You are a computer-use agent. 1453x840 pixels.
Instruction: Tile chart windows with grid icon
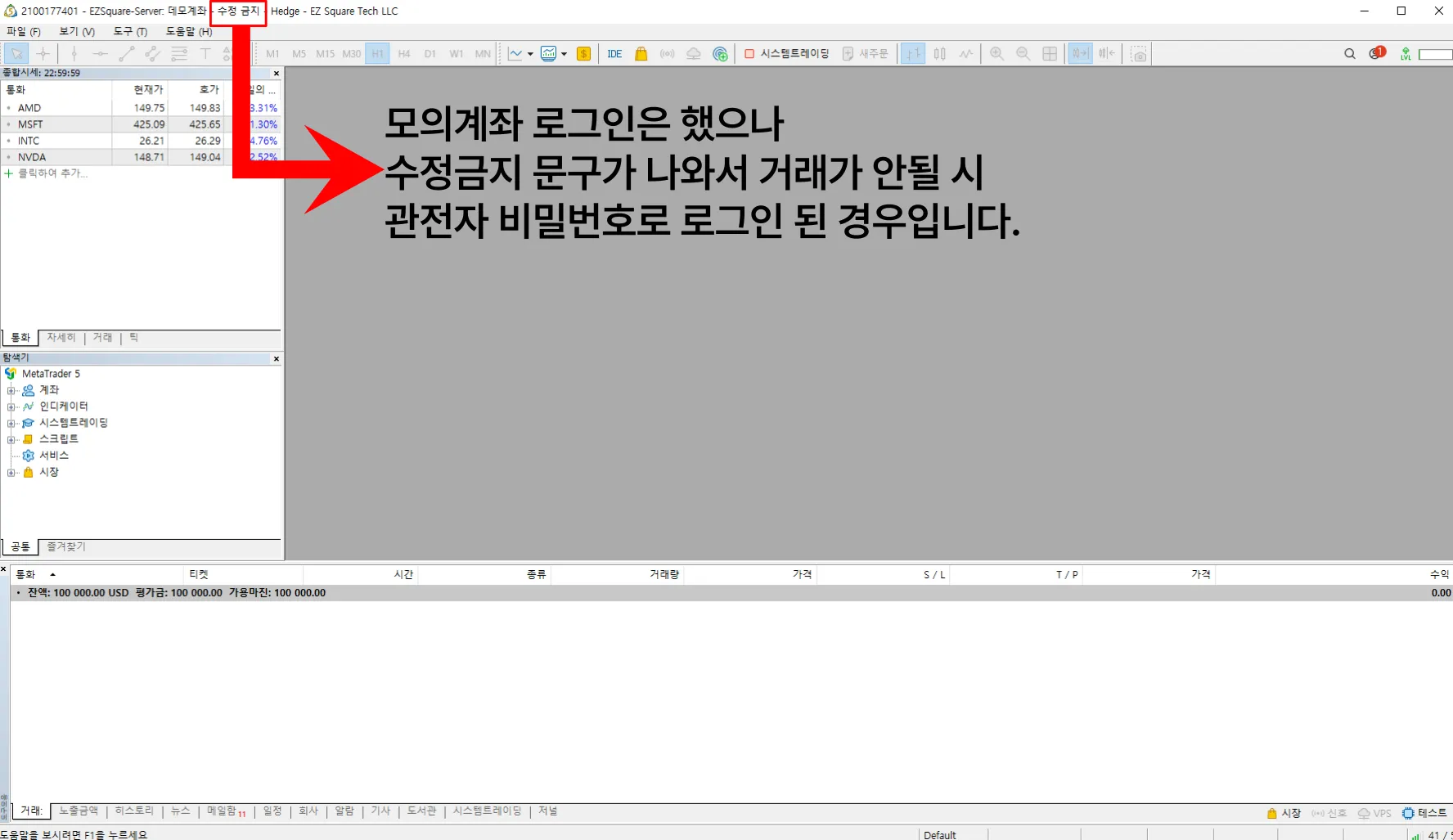coord(1050,54)
